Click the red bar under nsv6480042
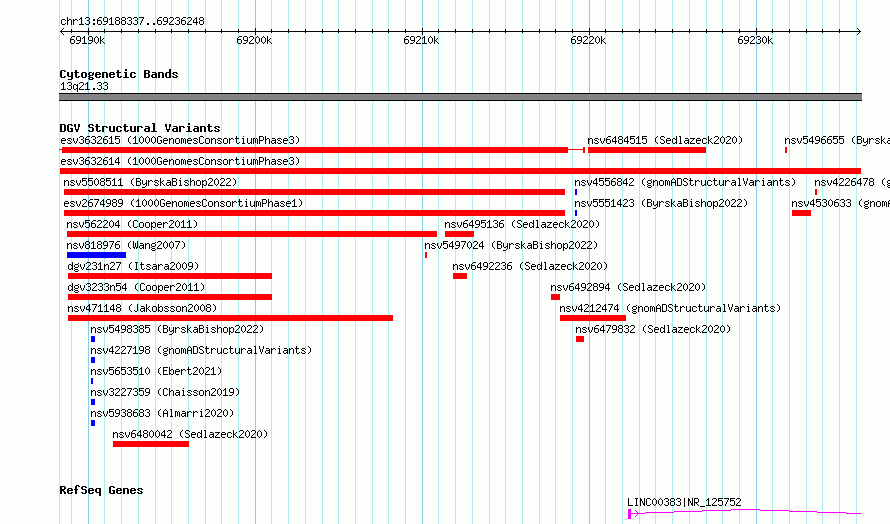 click(151, 444)
